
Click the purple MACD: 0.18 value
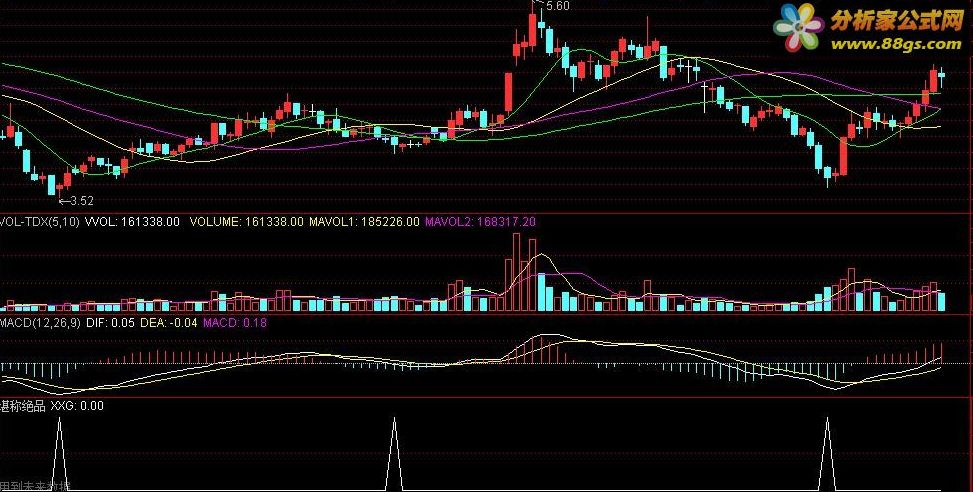tap(235, 323)
